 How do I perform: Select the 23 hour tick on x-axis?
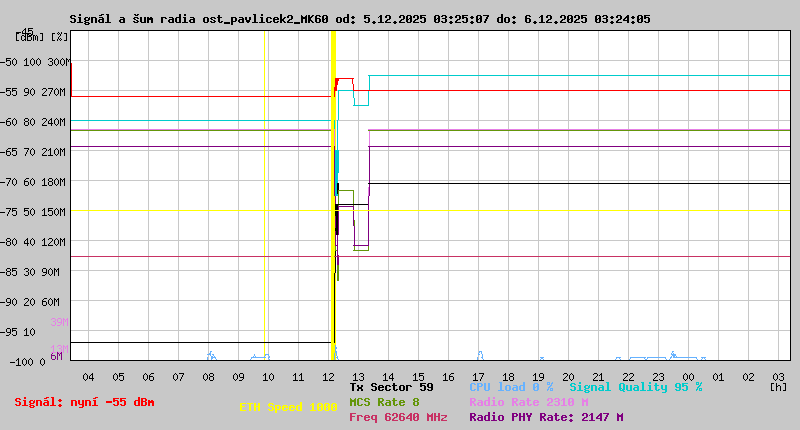(x=658, y=376)
